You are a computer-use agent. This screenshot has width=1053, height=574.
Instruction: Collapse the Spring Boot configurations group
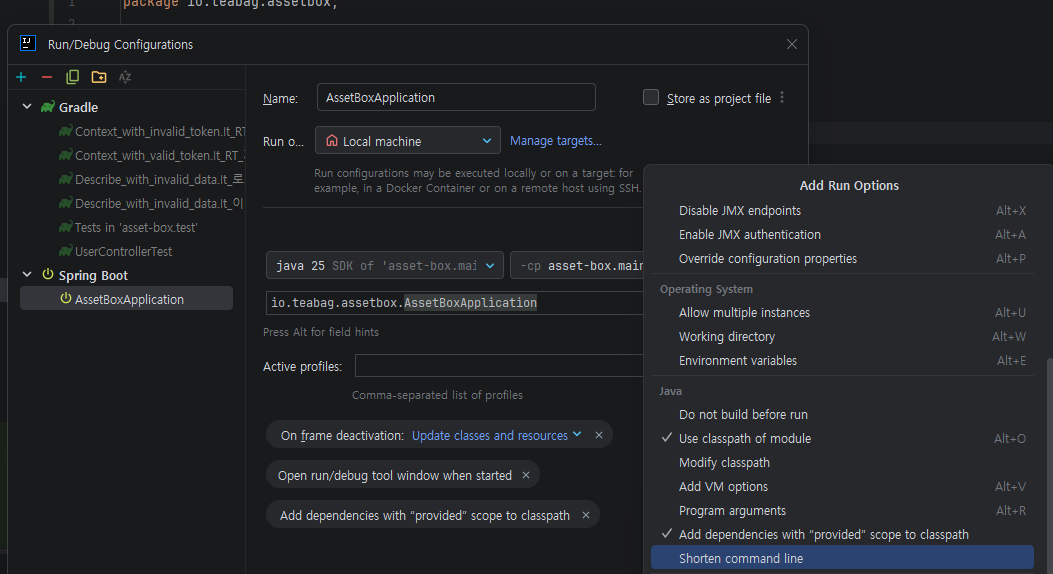[28, 275]
